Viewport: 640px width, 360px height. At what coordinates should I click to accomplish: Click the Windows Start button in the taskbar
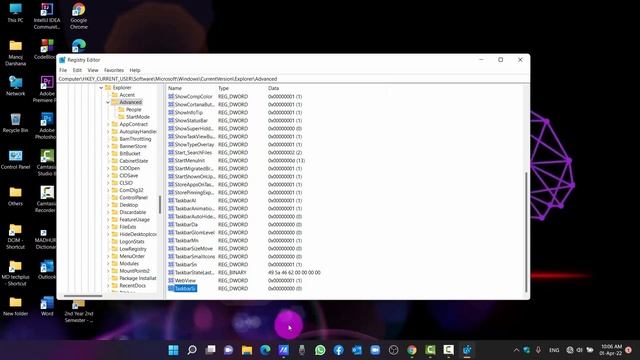point(173,350)
